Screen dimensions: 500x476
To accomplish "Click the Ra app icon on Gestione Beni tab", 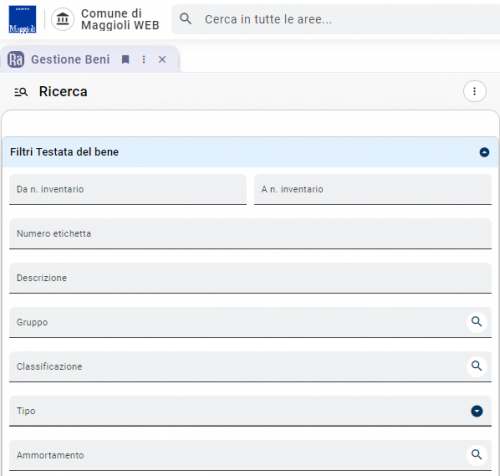I will 16,60.
